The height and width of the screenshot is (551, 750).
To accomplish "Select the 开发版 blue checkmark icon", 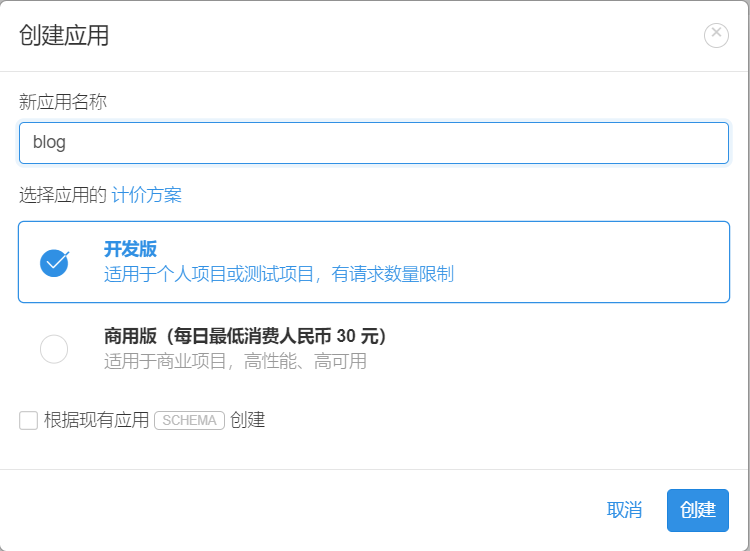I will point(54,262).
